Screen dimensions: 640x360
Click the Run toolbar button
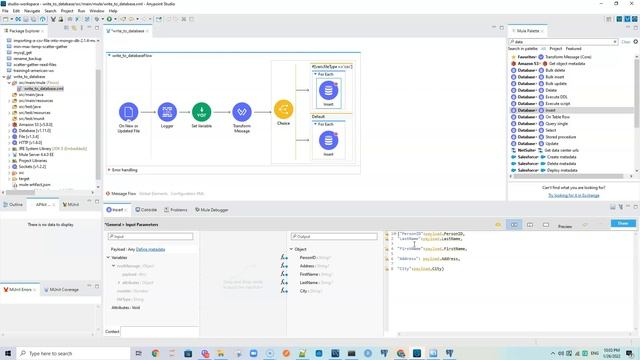point(109,19)
